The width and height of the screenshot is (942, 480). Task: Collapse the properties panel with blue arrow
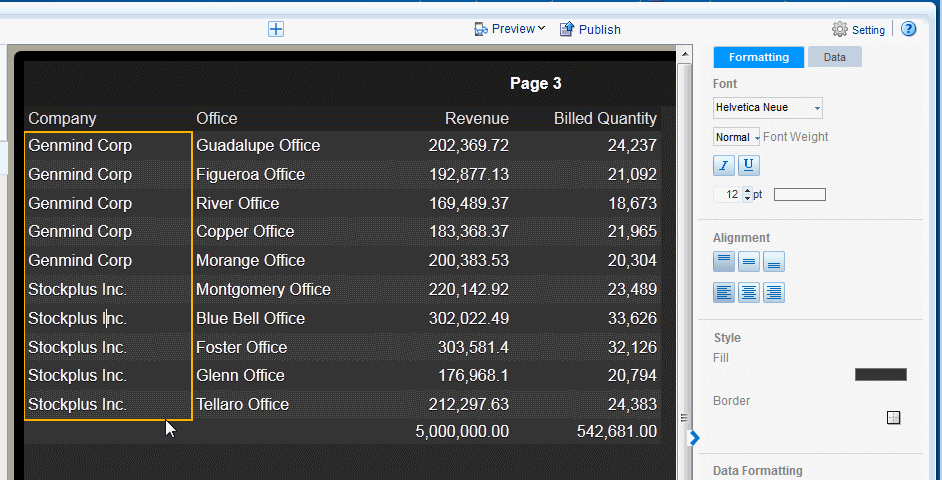(x=694, y=438)
